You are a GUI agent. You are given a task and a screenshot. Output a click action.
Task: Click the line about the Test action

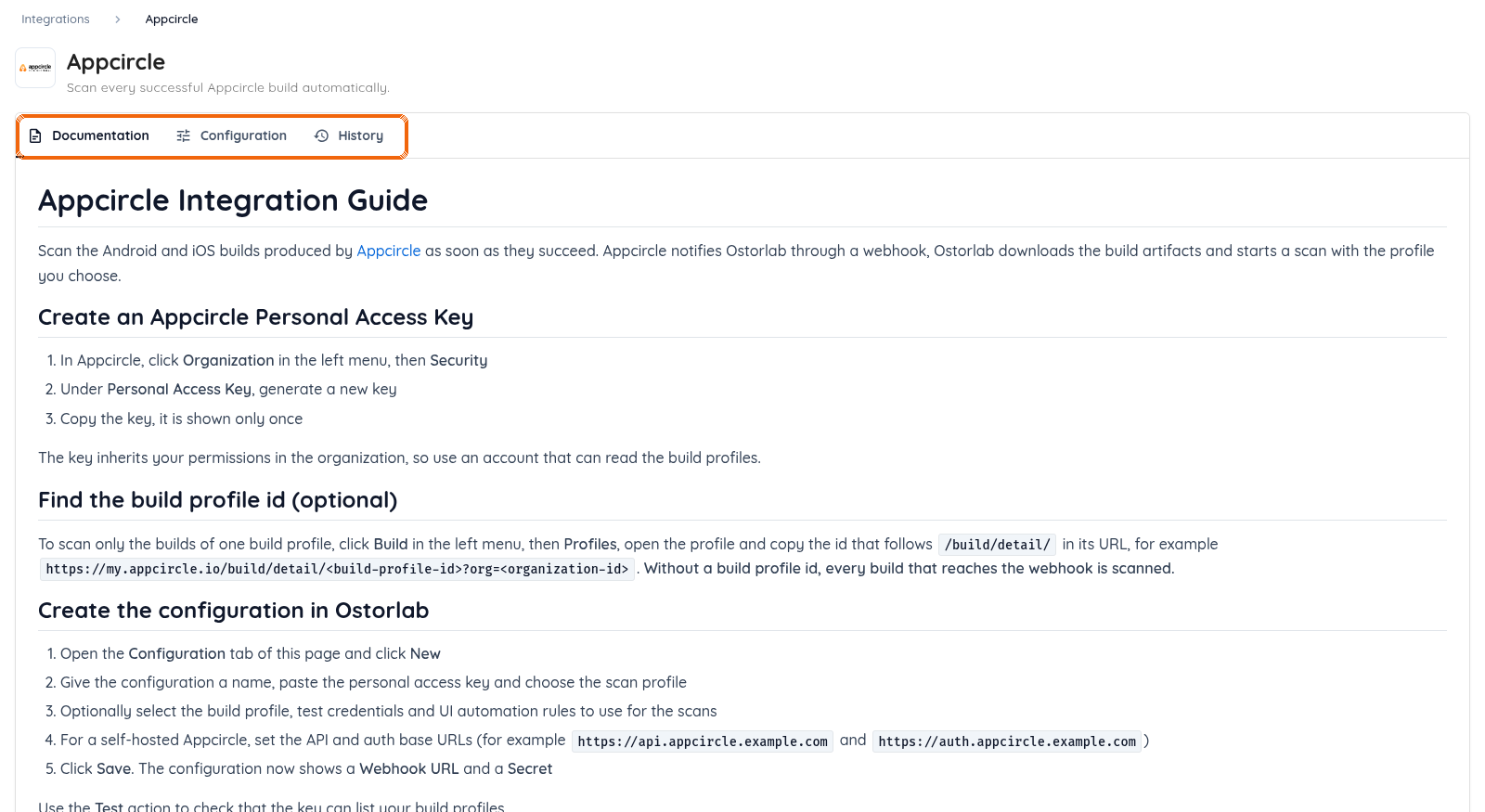tap(271, 806)
